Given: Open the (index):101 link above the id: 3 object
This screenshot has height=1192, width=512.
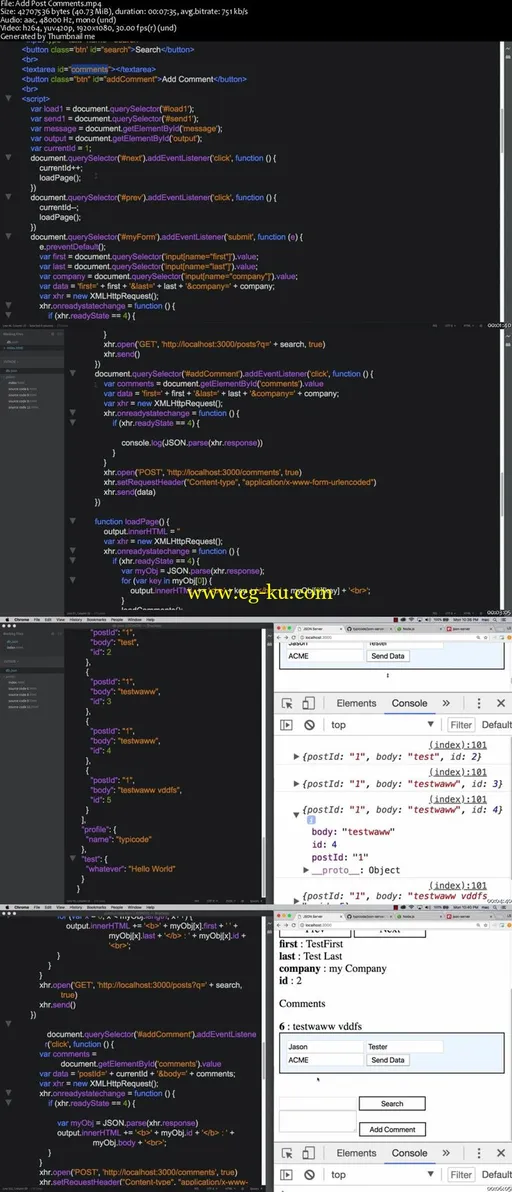Looking at the screenshot, I should click(x=457, y=772).
